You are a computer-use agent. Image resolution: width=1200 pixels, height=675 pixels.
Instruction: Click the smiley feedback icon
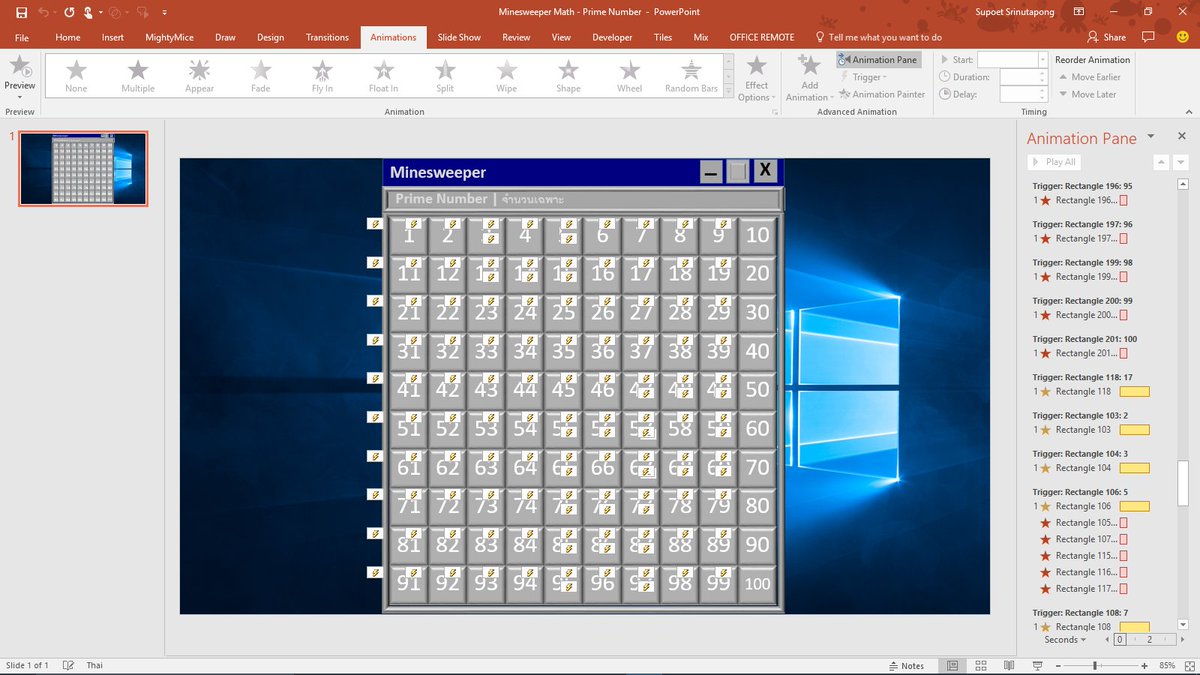tap(1182, 37)
